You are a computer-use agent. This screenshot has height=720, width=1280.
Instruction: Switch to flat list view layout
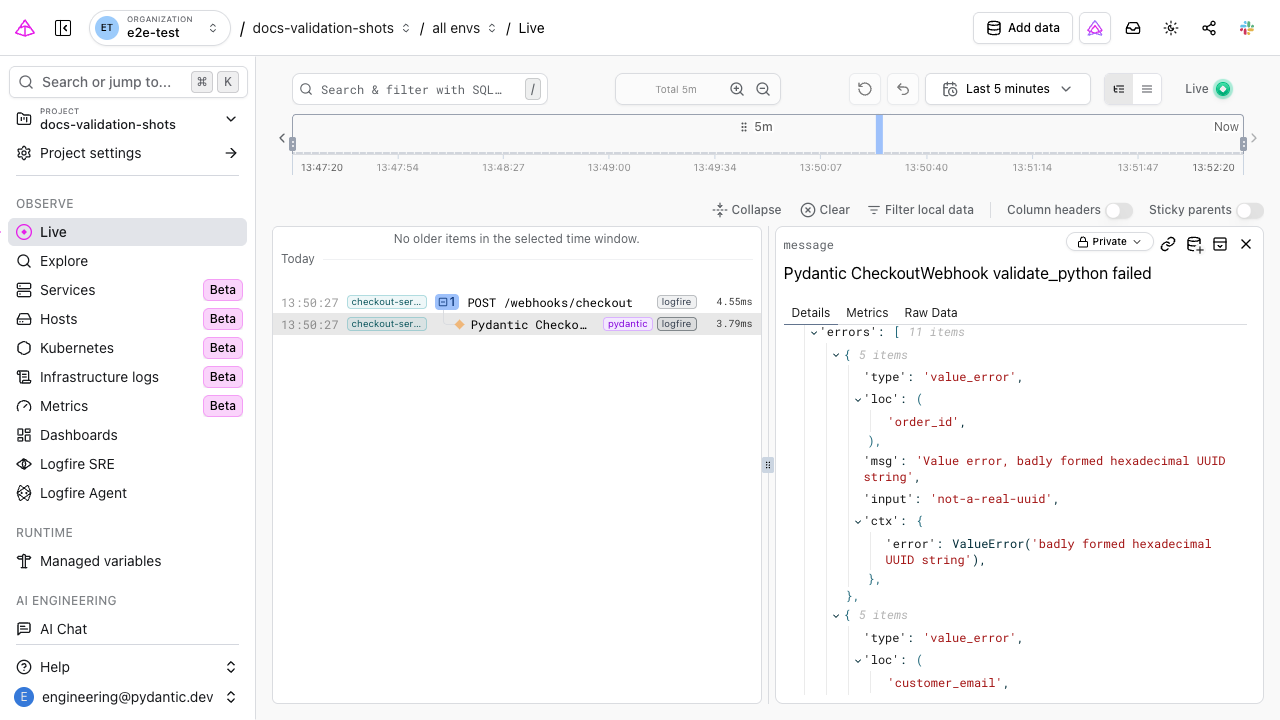pyautogui.click(x=1147, y=89)
